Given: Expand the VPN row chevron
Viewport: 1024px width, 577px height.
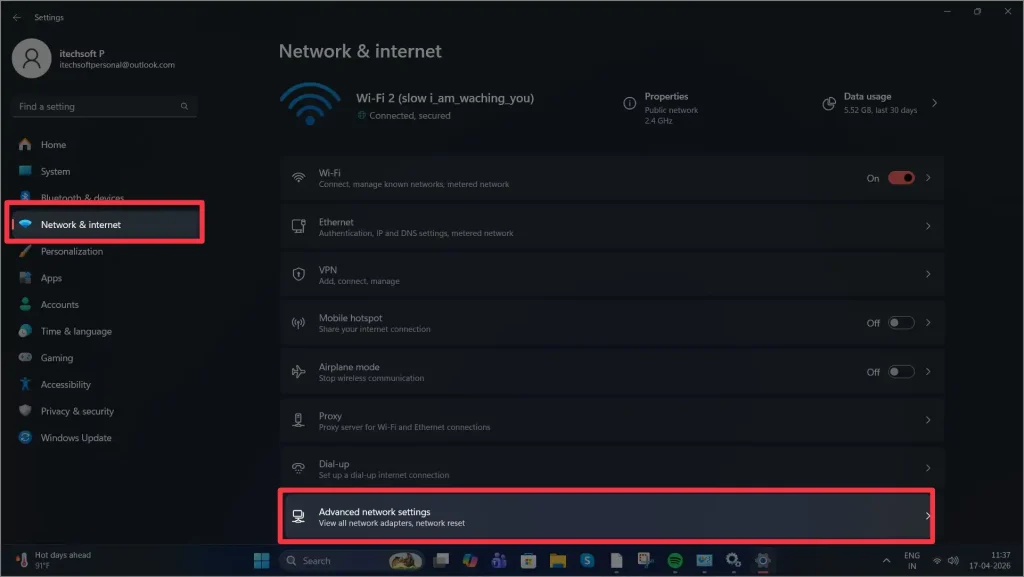Looking at the screenshot, I should 928,274.
